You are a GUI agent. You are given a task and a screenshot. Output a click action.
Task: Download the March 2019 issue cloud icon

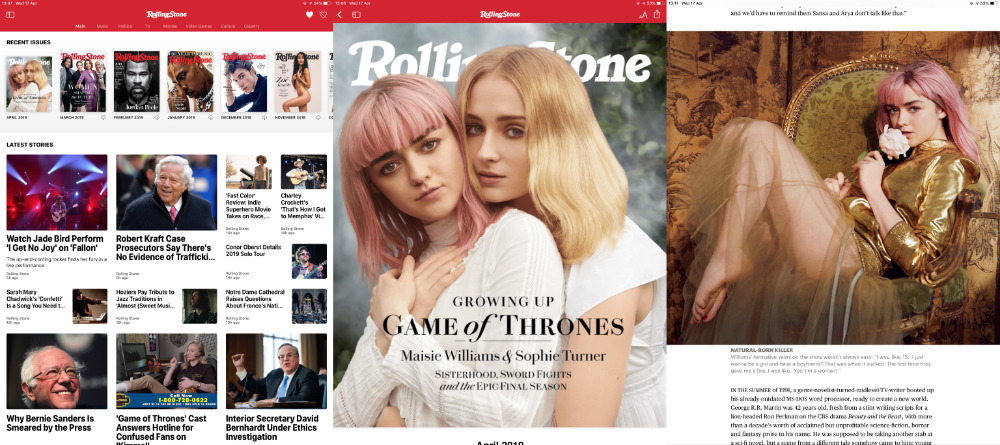point(103,117)
